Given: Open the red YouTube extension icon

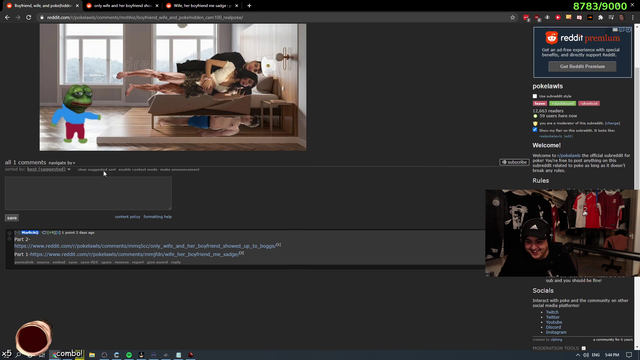Looking at the screenshot, I should [558, 18].
